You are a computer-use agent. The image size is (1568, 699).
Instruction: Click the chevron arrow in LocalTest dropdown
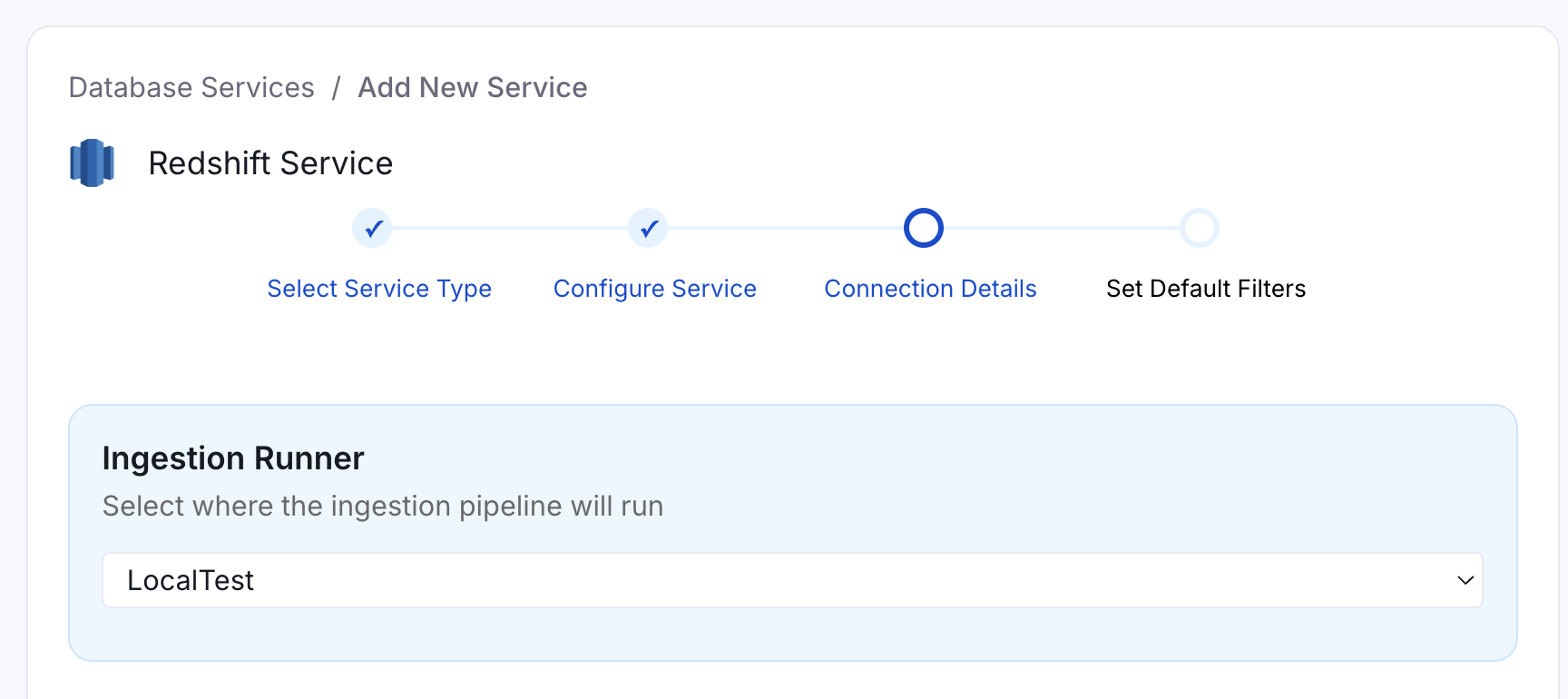coord(1465,580)
